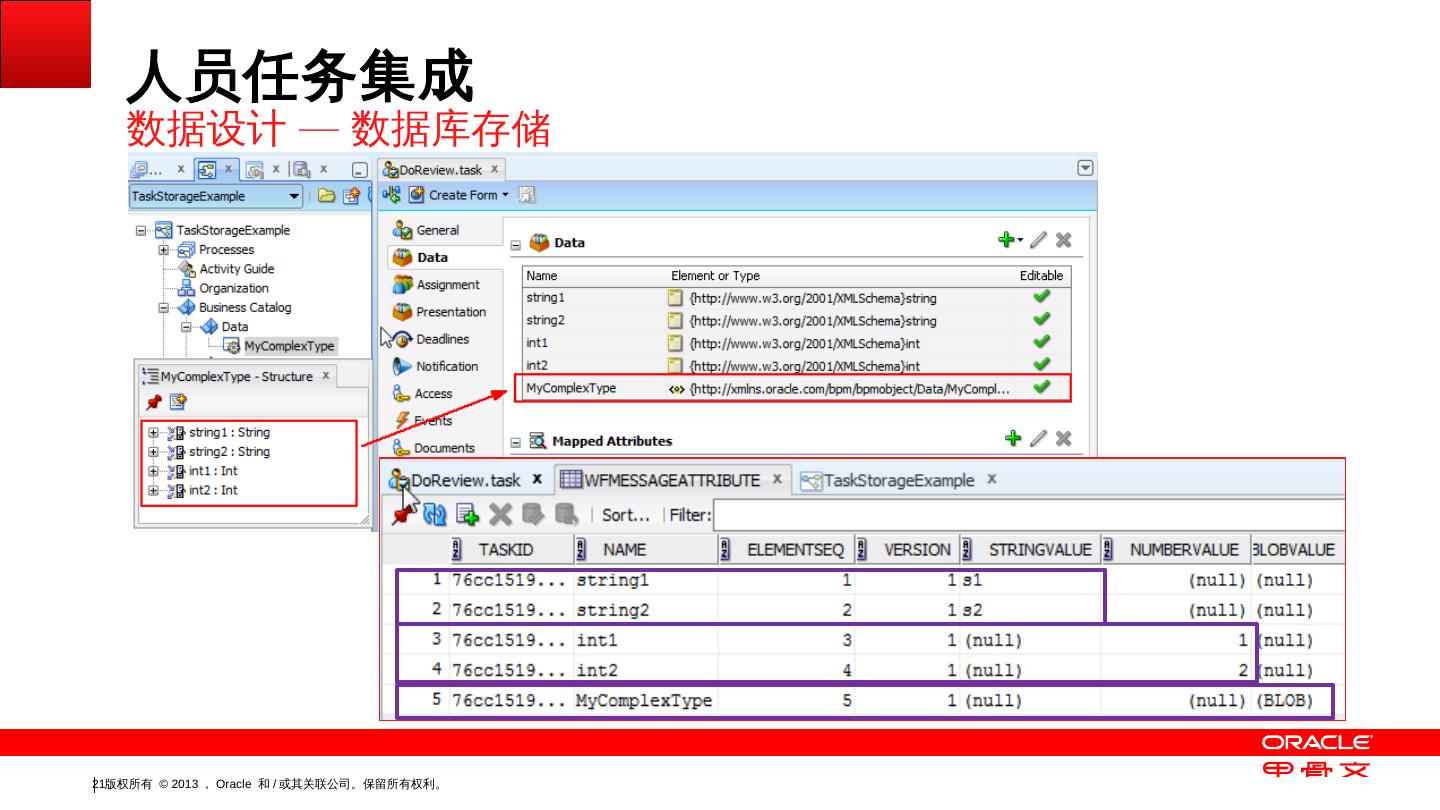Collapse the Mapped Attributes section
Image resolution: width=1440 pixels, height=810 pixels.
click(x=516, y=441)
